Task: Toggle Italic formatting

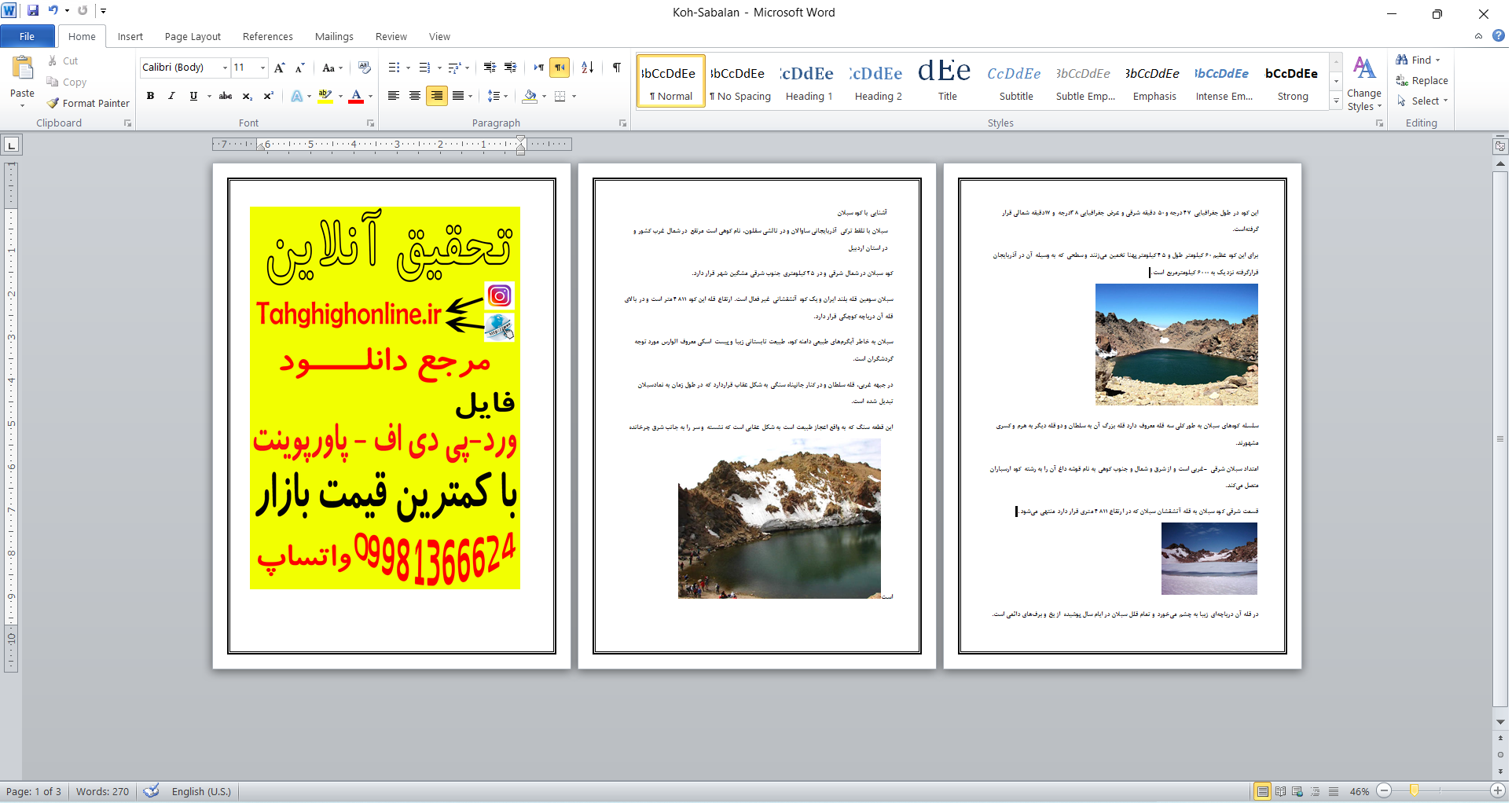Action: [x=171, y=96]
